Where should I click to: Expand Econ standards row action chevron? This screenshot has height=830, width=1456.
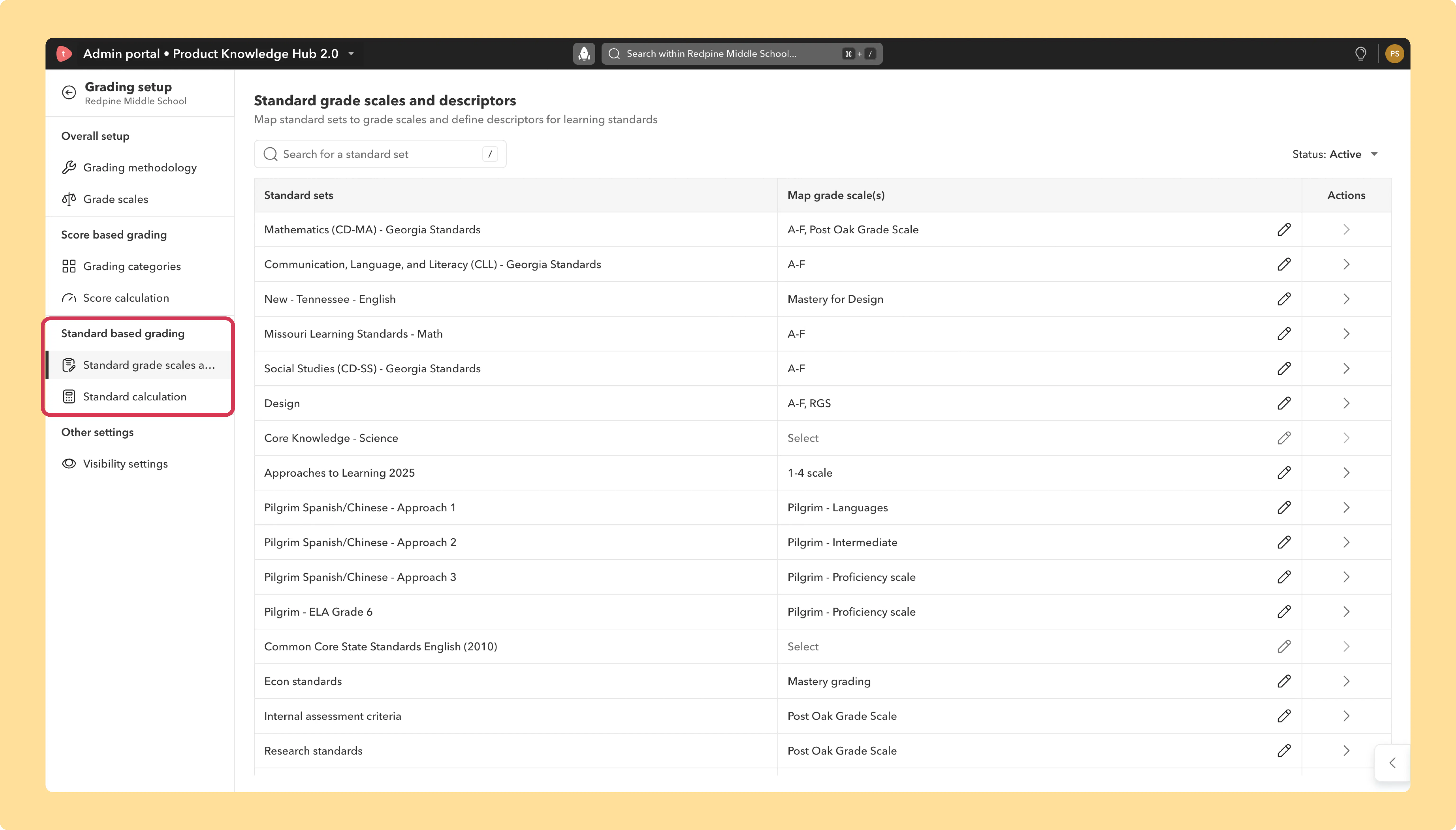[1346, 682]
